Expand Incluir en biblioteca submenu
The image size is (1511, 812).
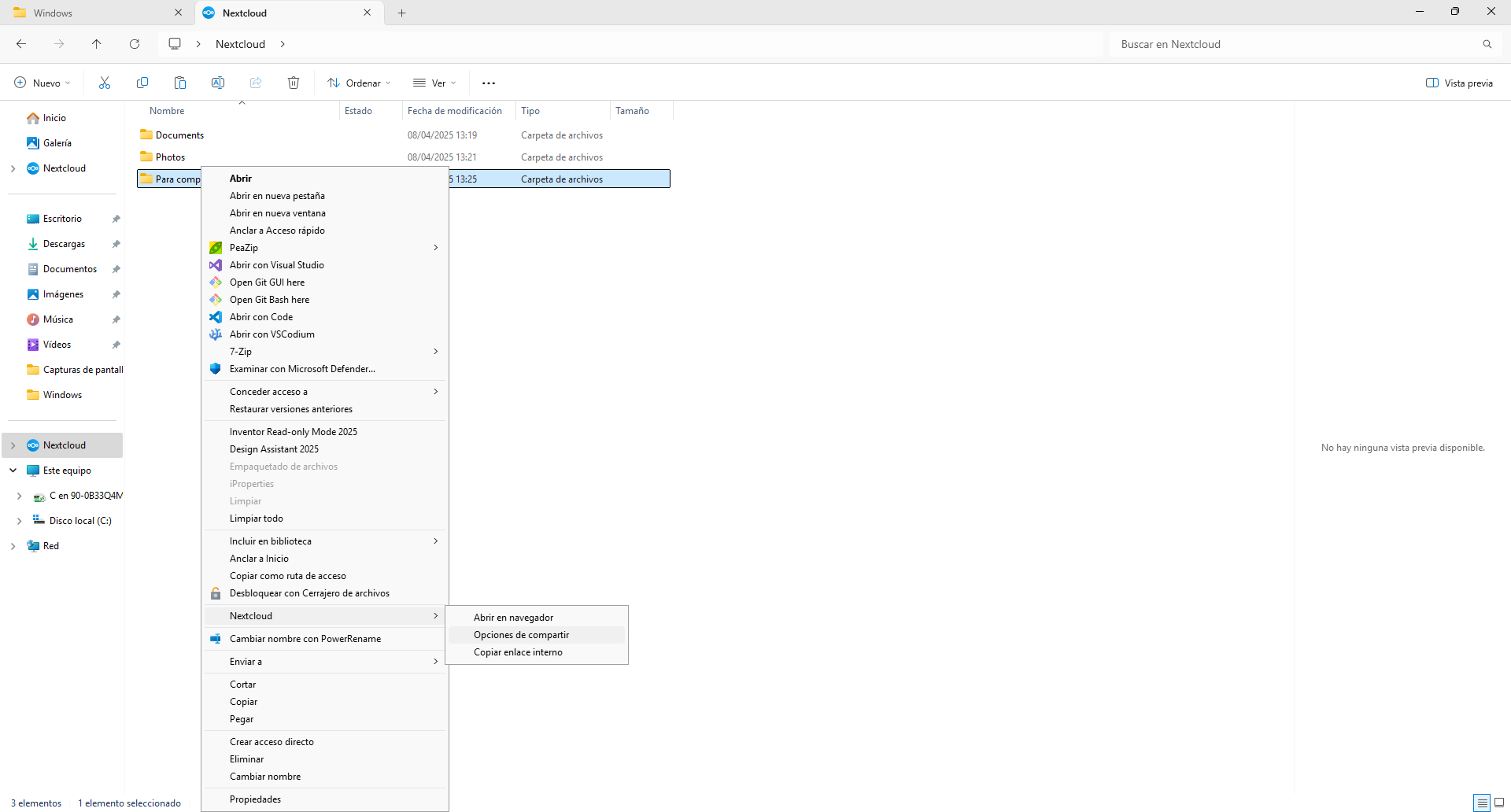pos(436,541)
